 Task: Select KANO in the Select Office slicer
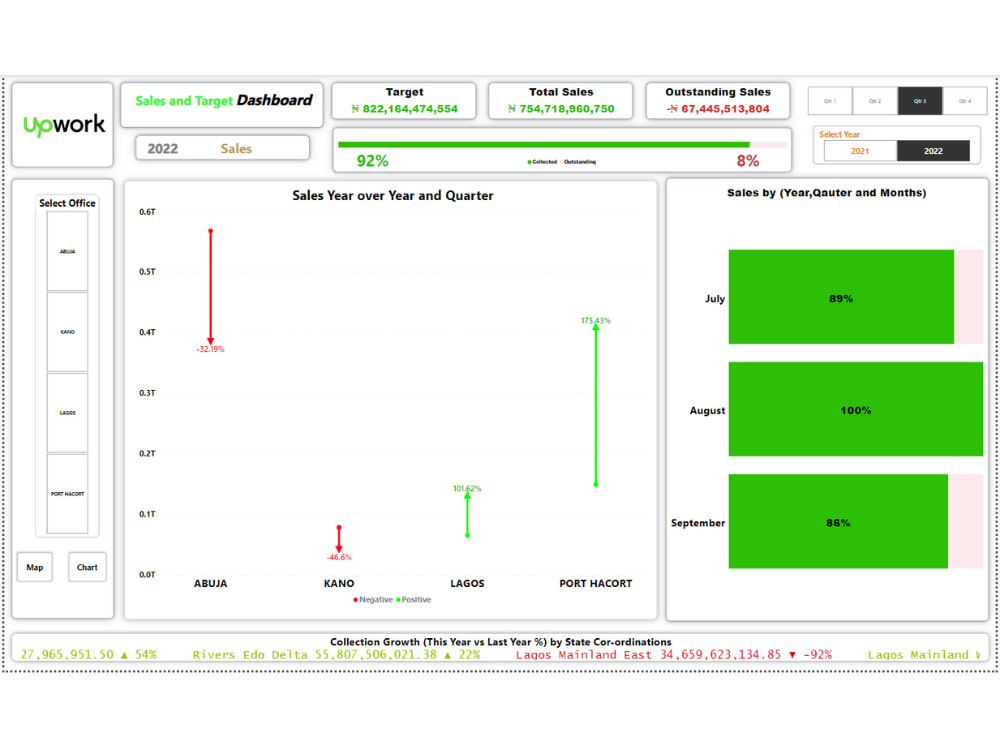click(x=66, y=331)
